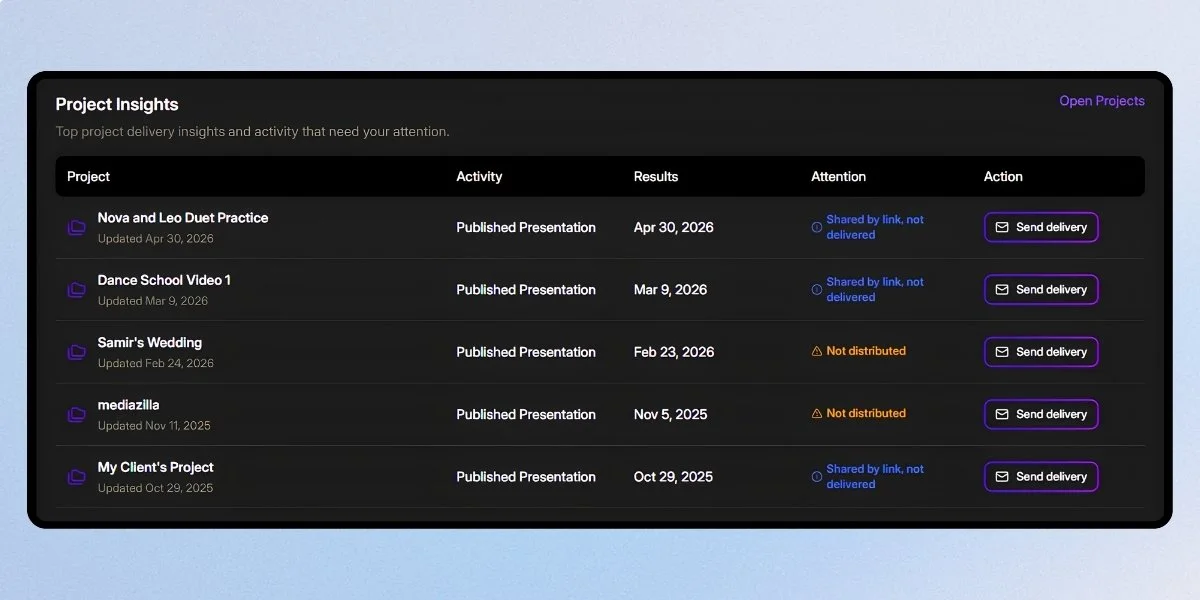Click the Activity column header
Image resolution: width=1200 pixels, height=600 pixels.
(x=479, y=177)
